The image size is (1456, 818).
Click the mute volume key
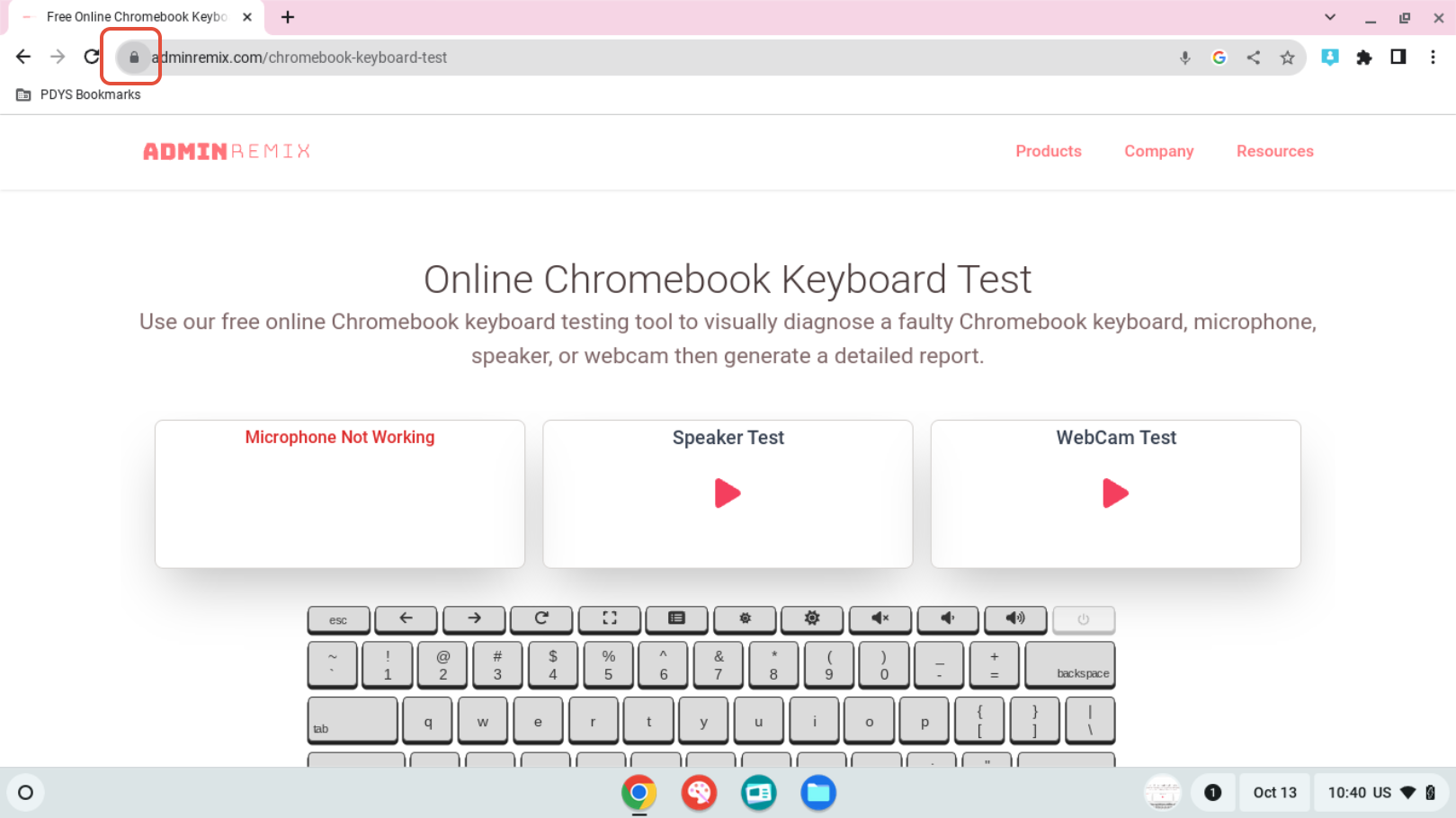880,619
